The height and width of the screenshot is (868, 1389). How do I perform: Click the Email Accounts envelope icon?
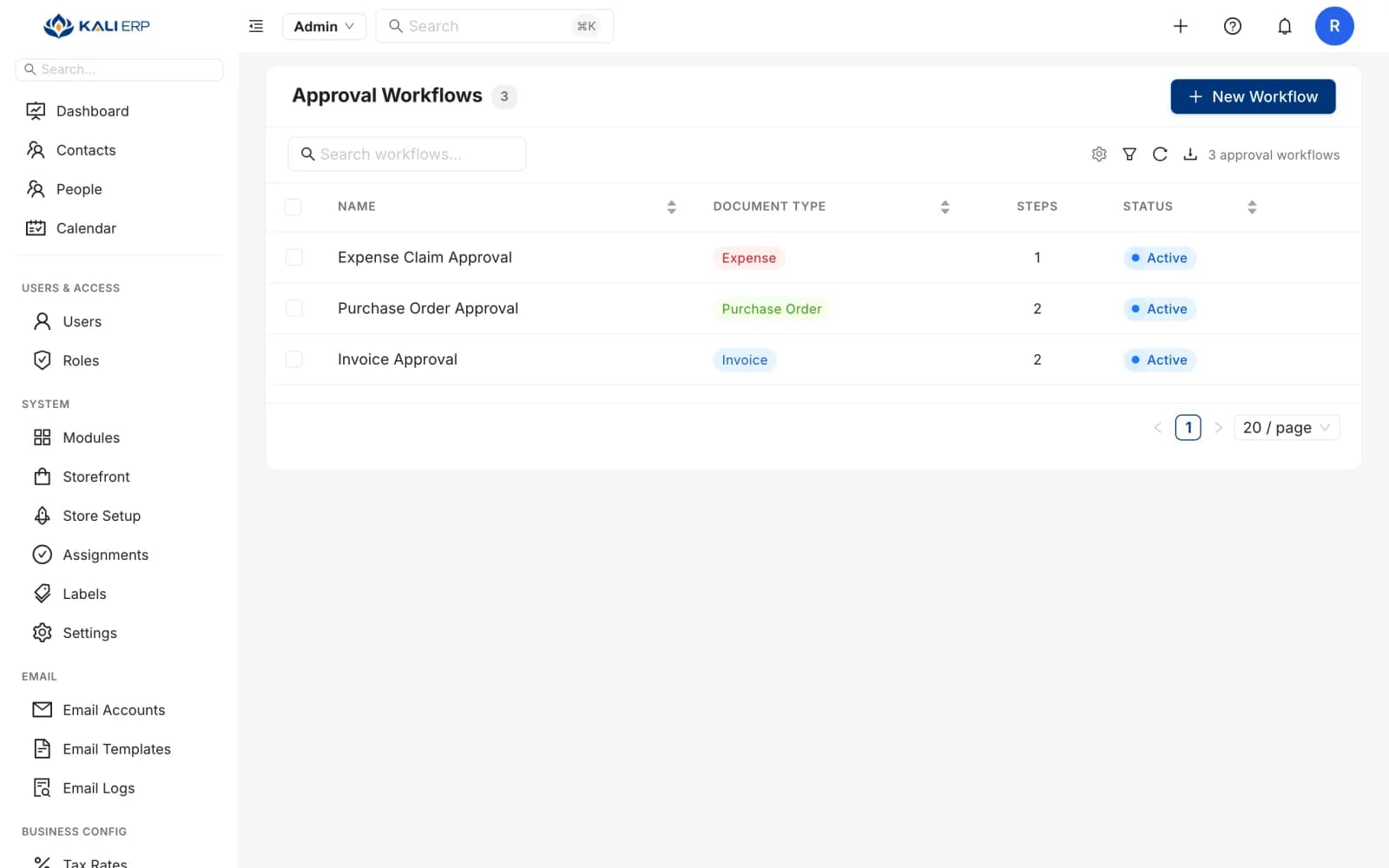tap(42, 710)
